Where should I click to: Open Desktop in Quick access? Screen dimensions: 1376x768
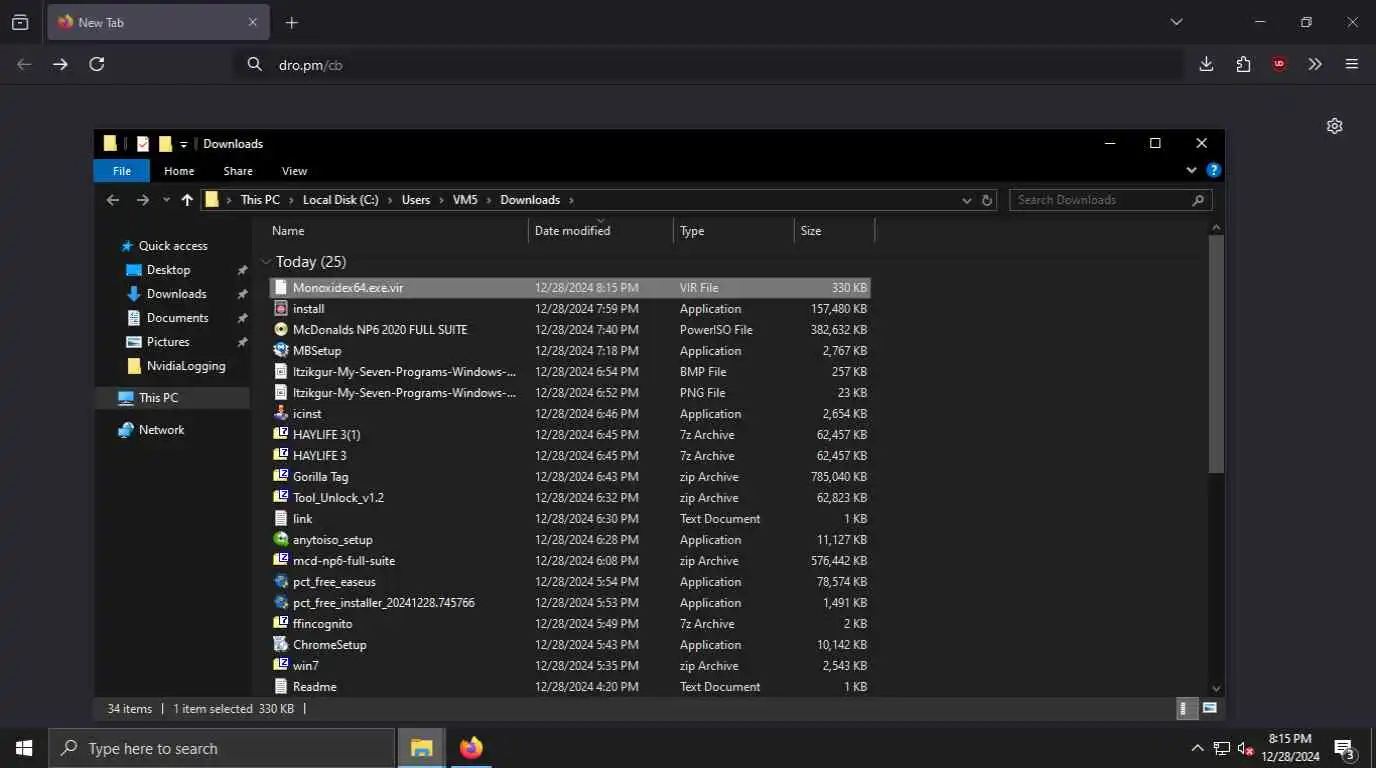click(168, 270)
